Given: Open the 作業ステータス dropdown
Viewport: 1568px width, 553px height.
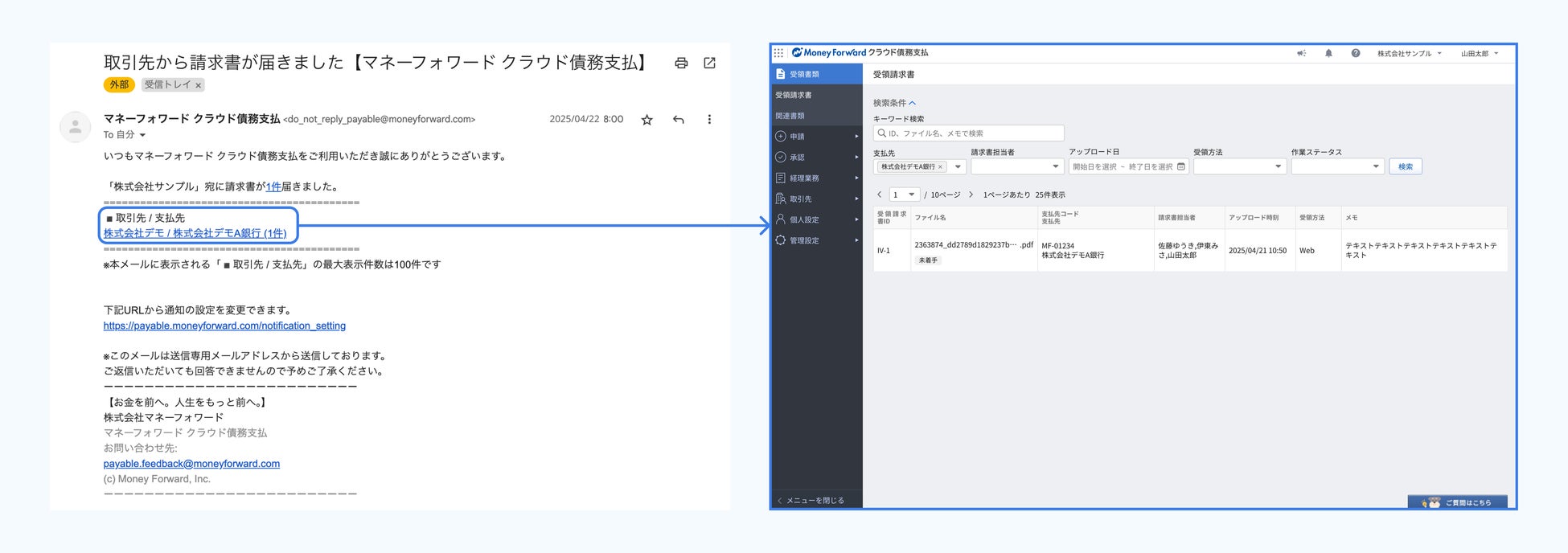Looking at the screenshot, I should pyautogui.click(x=1337, y=167).
